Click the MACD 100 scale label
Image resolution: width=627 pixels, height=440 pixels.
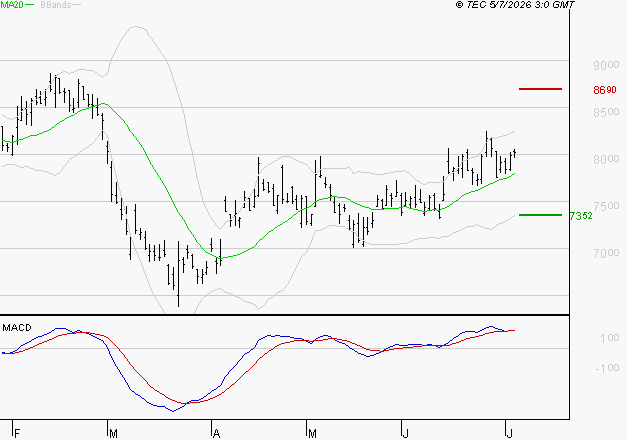[x=610, y=338]
